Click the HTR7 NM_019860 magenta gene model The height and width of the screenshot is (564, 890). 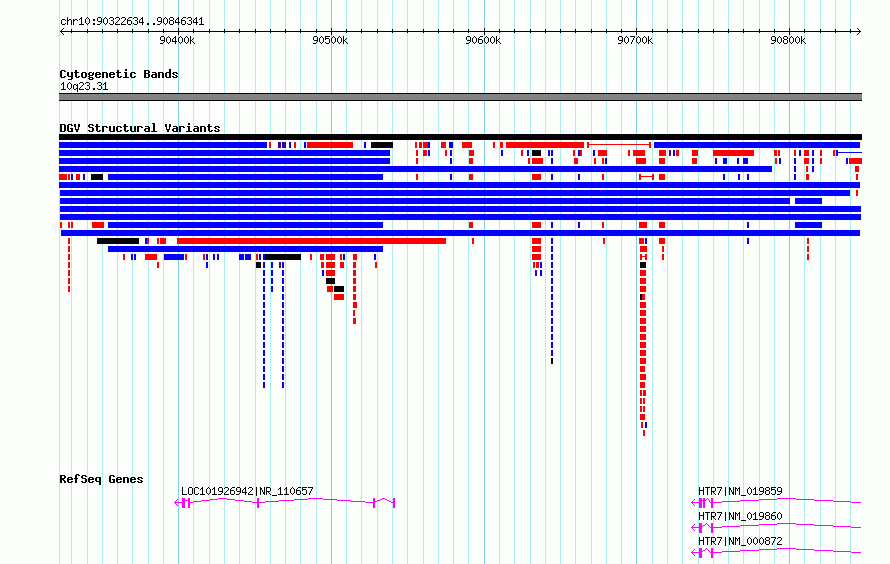point(776,527)
